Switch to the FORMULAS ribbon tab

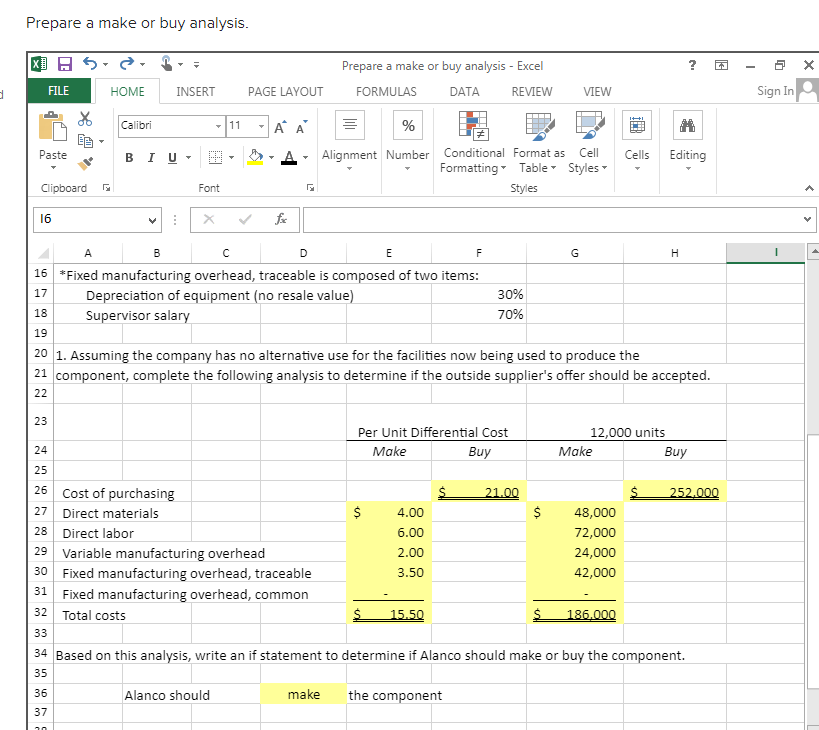point(386,91)
